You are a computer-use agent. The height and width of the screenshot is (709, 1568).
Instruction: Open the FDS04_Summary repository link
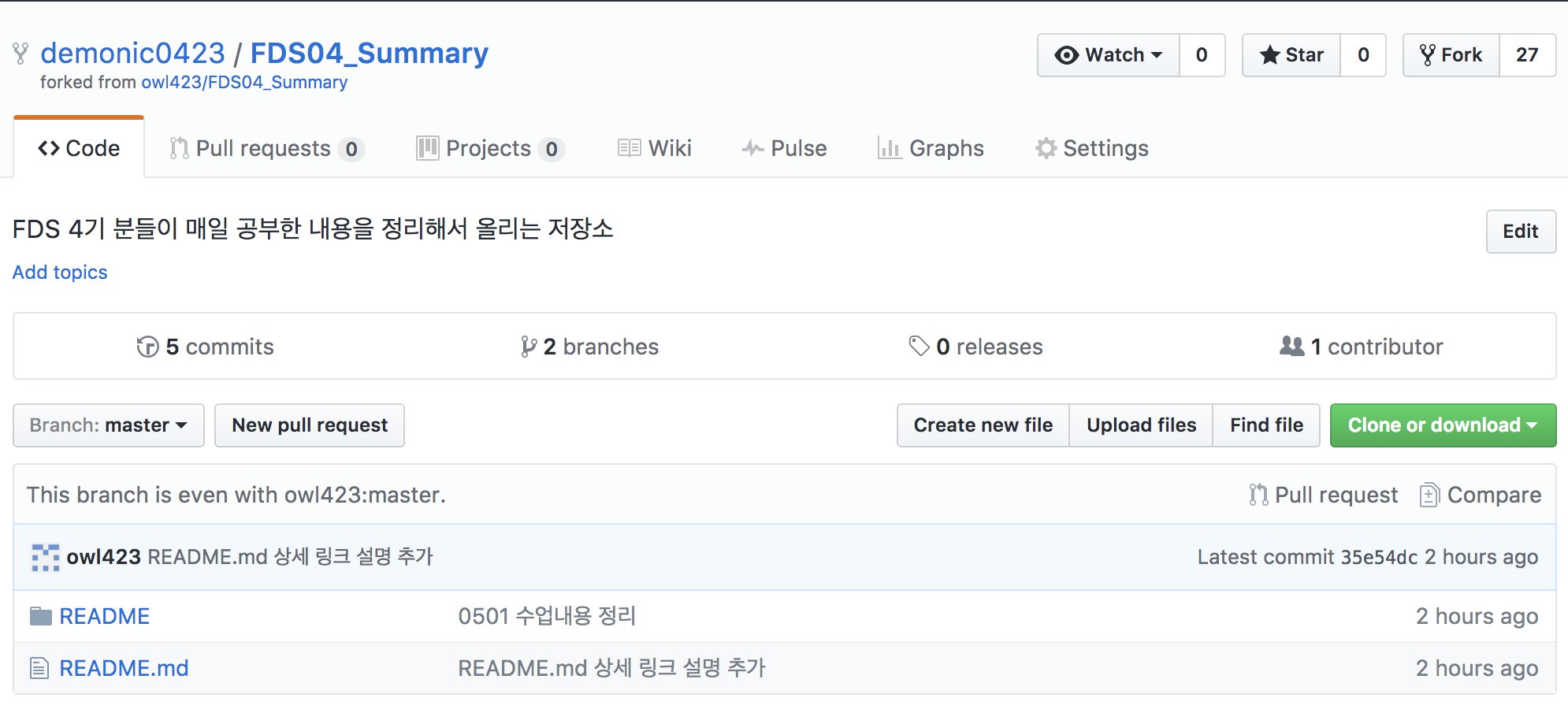[x=370, y=54]
